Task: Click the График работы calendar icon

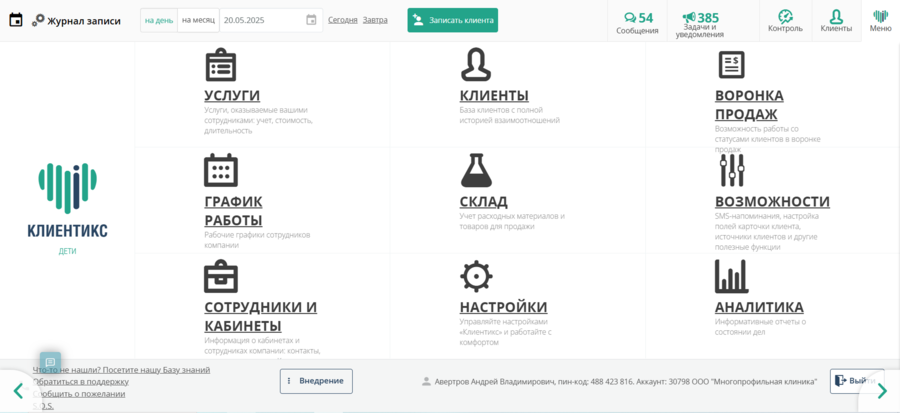Action: tap(220, 170)
